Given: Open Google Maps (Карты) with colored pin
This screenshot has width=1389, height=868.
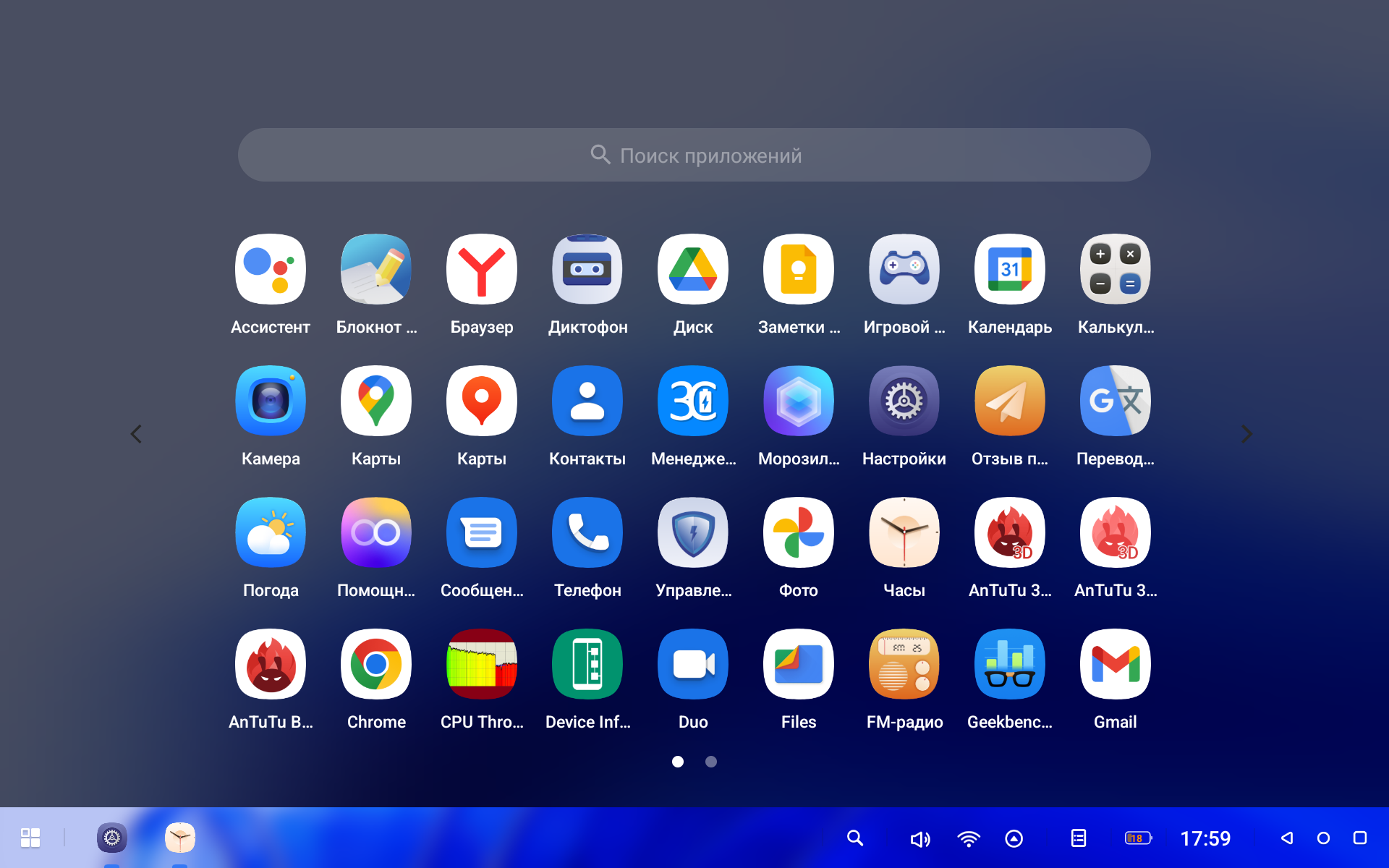Looking at the screenshot, I should click(x=376, y=401).
